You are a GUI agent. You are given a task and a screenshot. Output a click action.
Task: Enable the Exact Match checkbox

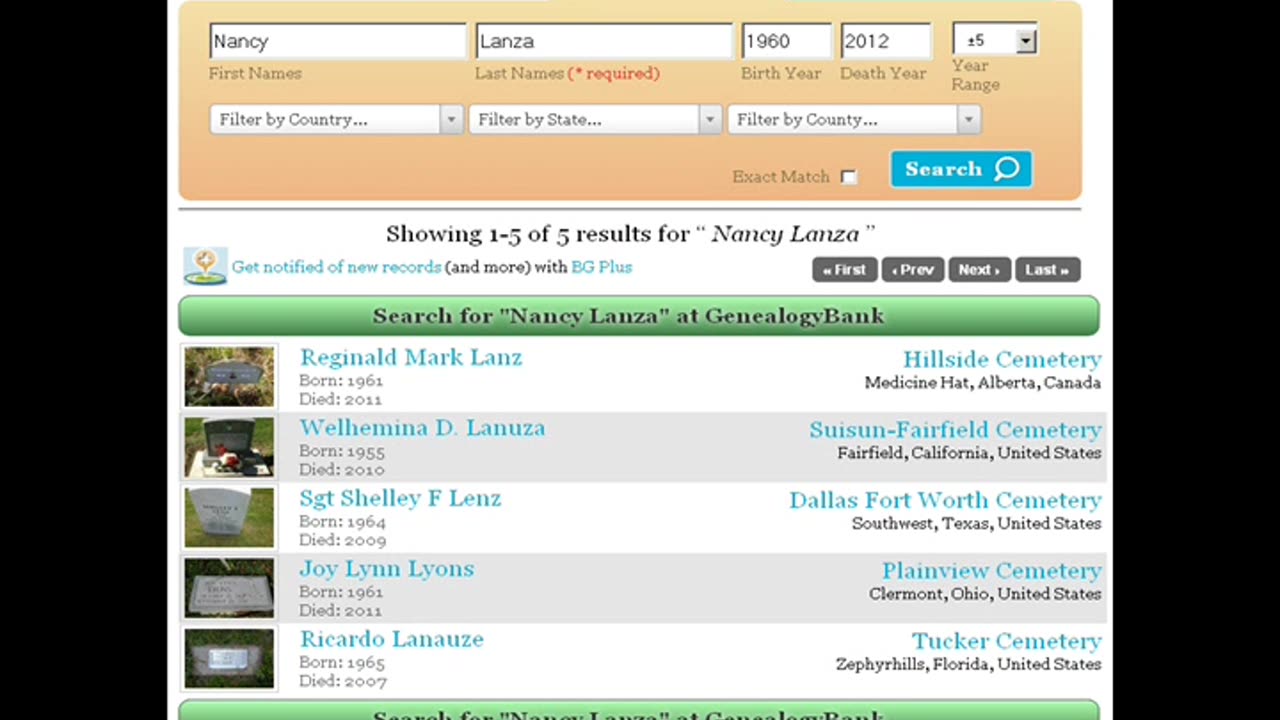(x=848, y=177)
